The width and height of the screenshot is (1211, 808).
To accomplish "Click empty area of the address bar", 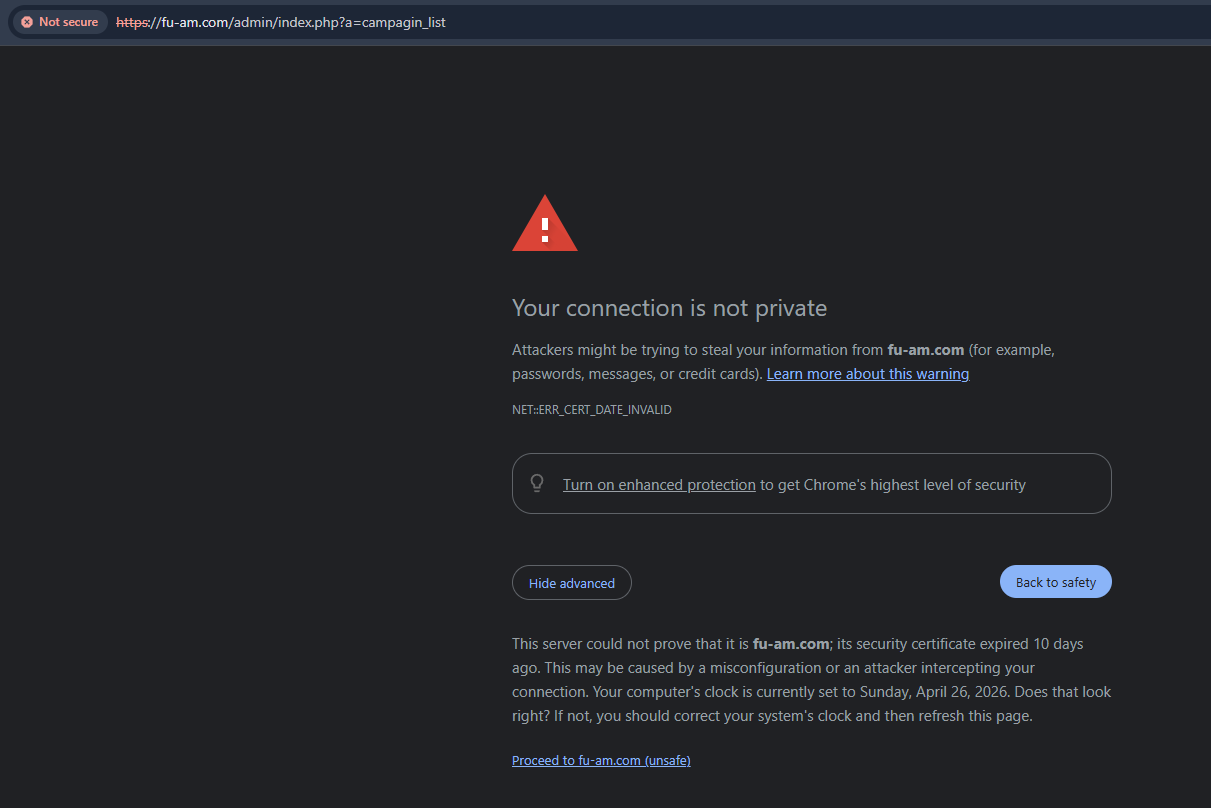I will [x=800, y=22].
